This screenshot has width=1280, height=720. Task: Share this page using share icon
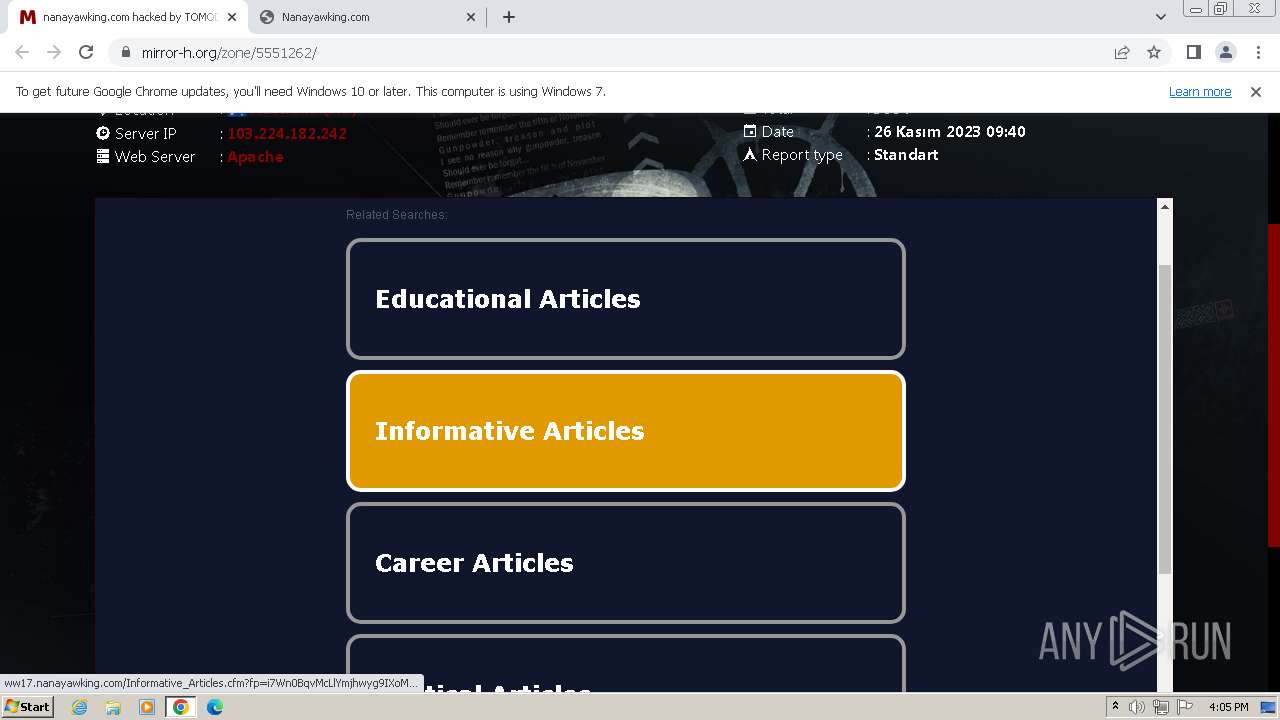(x=1122, y=52)
